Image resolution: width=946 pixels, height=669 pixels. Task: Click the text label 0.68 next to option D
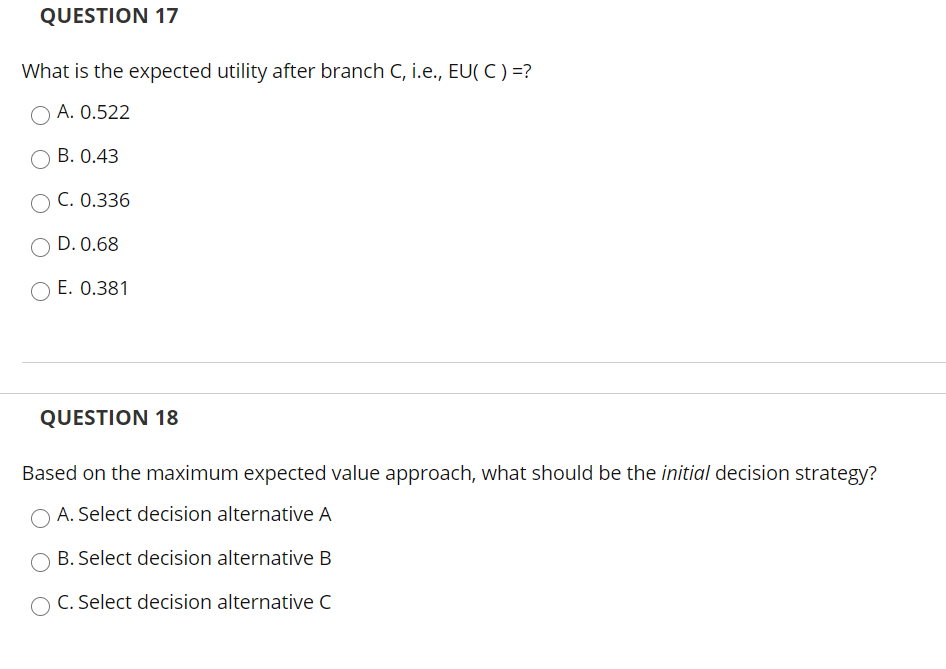point(99,245)
